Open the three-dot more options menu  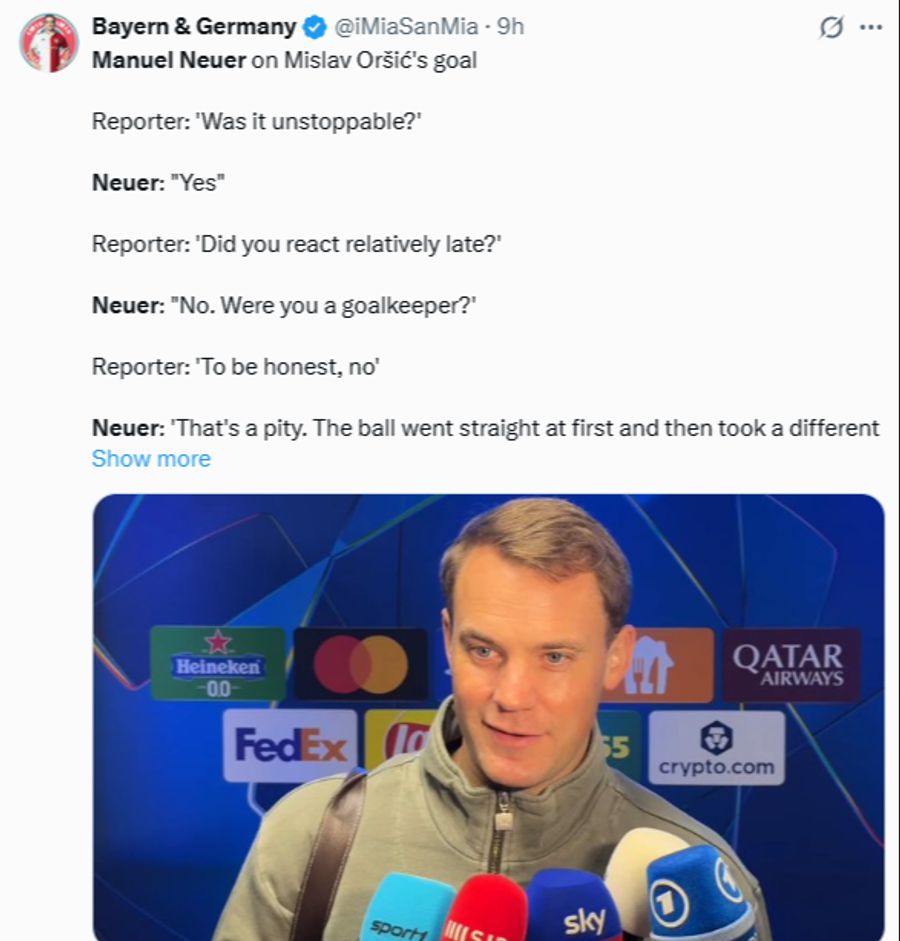871,27
